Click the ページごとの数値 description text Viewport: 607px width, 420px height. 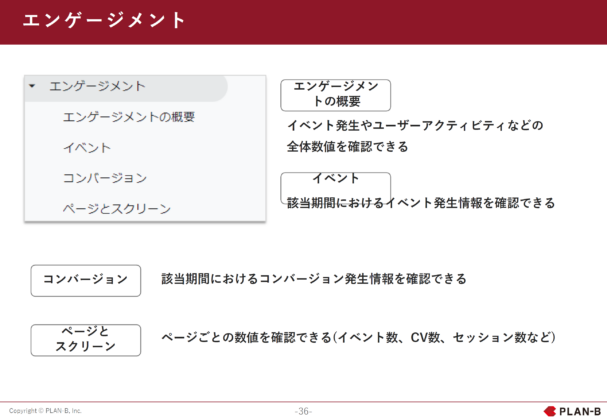coord(357,338)
